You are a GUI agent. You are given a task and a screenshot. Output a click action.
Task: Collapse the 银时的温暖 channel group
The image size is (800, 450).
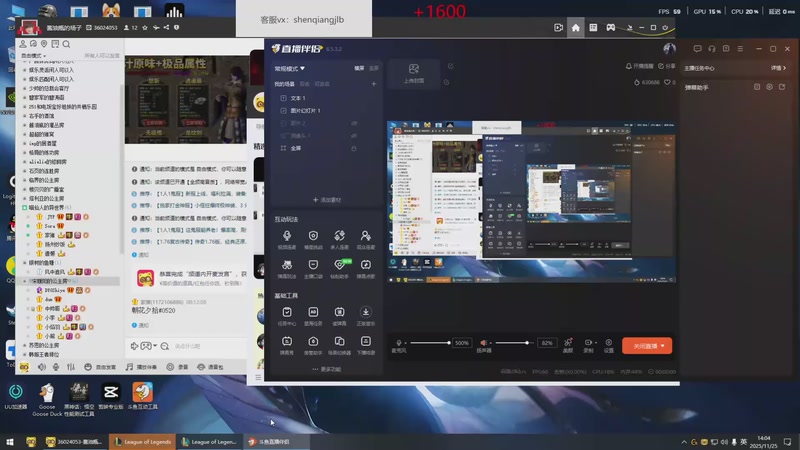click(x=24, y=263)
